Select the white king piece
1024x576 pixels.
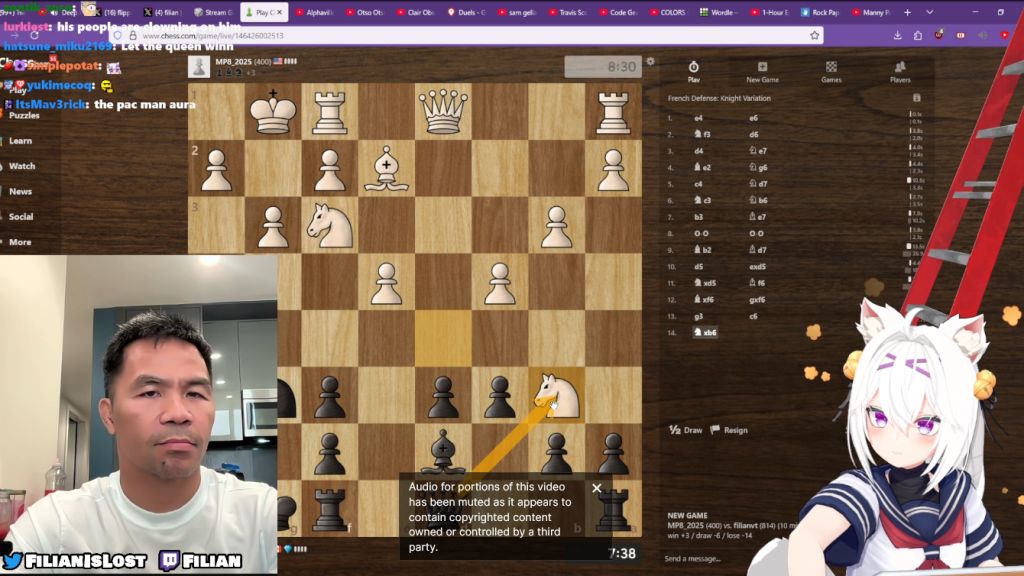[273, 112]
